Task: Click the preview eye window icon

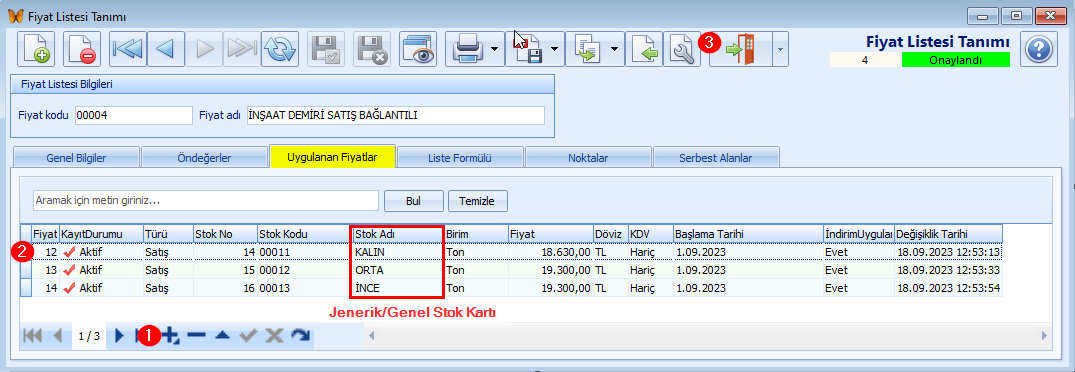Action: 418,49
